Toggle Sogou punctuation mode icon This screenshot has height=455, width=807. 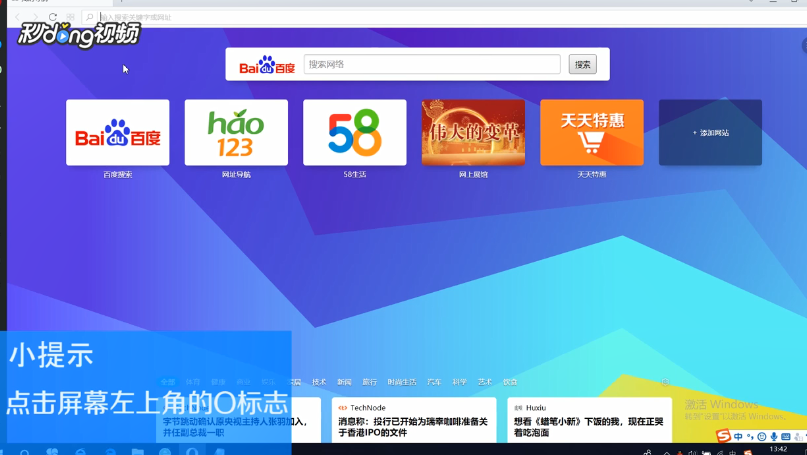[750, 437]
